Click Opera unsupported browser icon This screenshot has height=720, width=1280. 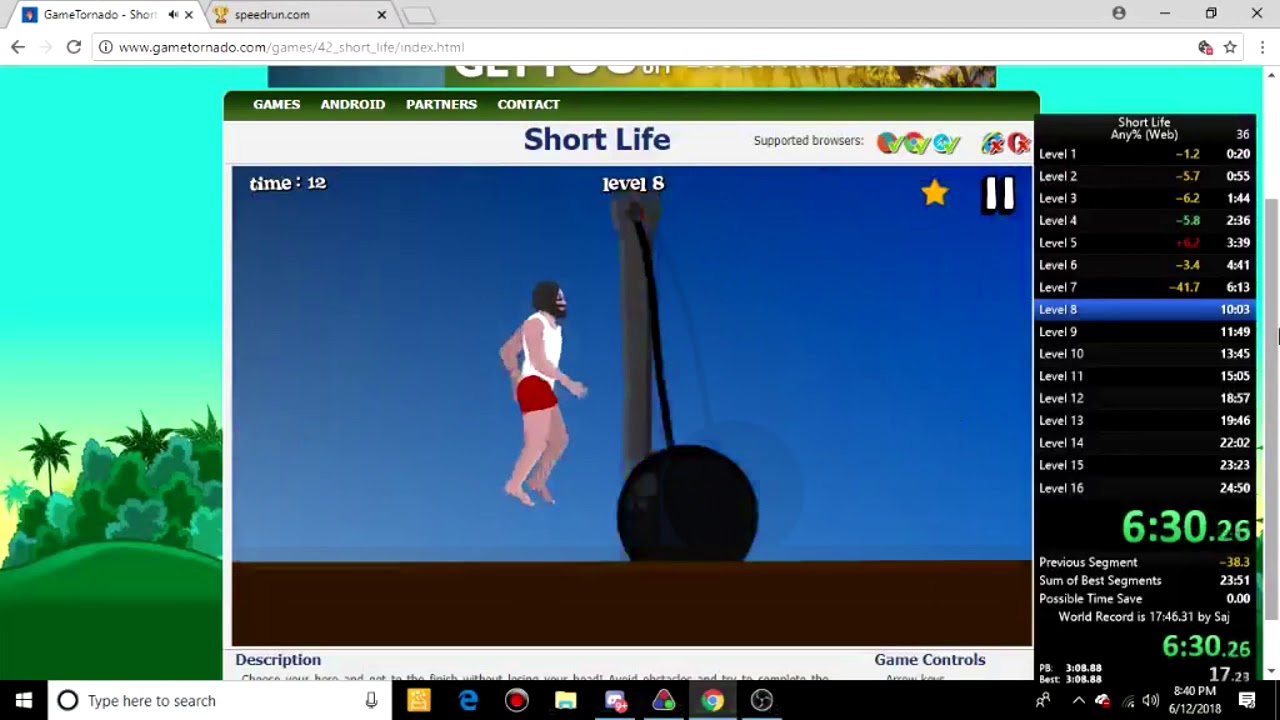(1019, 143)
